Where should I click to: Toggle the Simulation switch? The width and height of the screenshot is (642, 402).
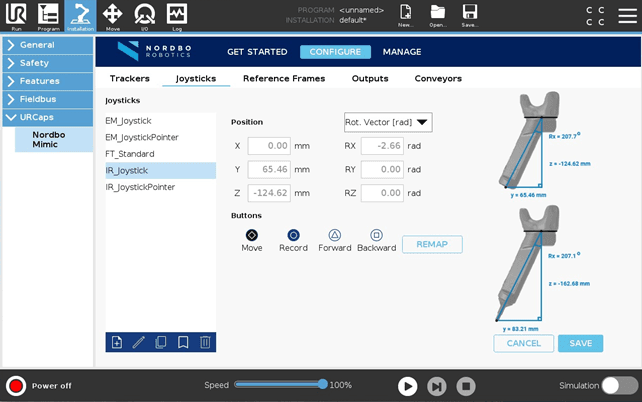tap(619, 385)
